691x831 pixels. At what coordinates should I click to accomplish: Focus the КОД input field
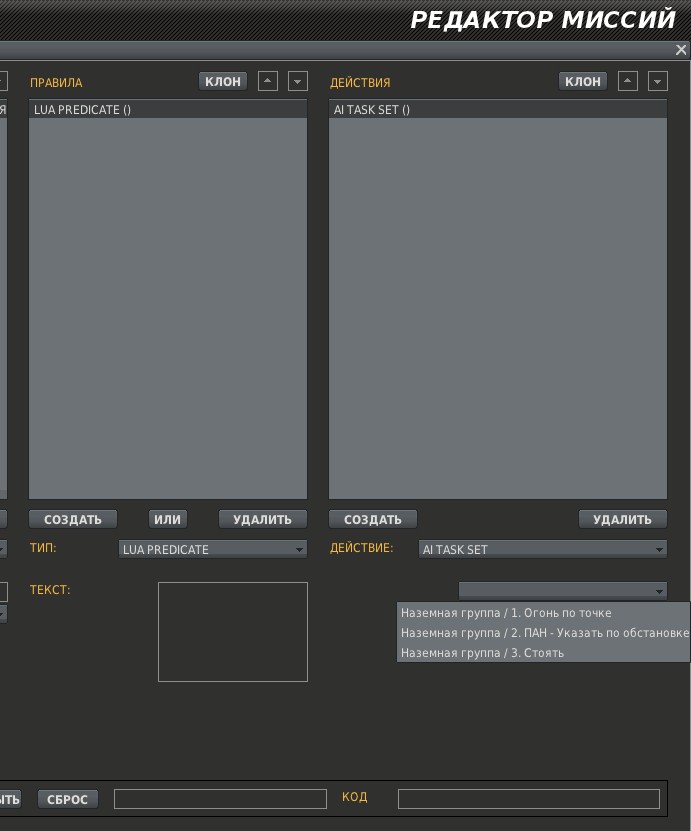(529, 799)
